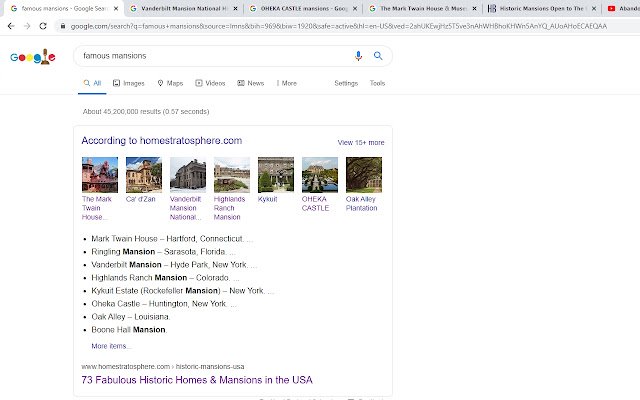Screen dimensions: 640x400
Task: Open 'Vanderbilt Mansion National...' caption link
Action: (186, 208)
